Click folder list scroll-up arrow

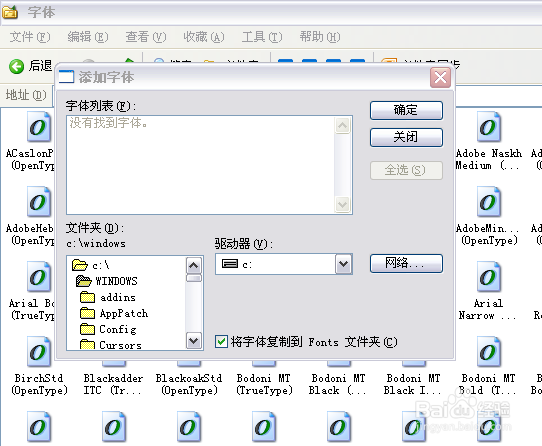(x=194, y=266)
